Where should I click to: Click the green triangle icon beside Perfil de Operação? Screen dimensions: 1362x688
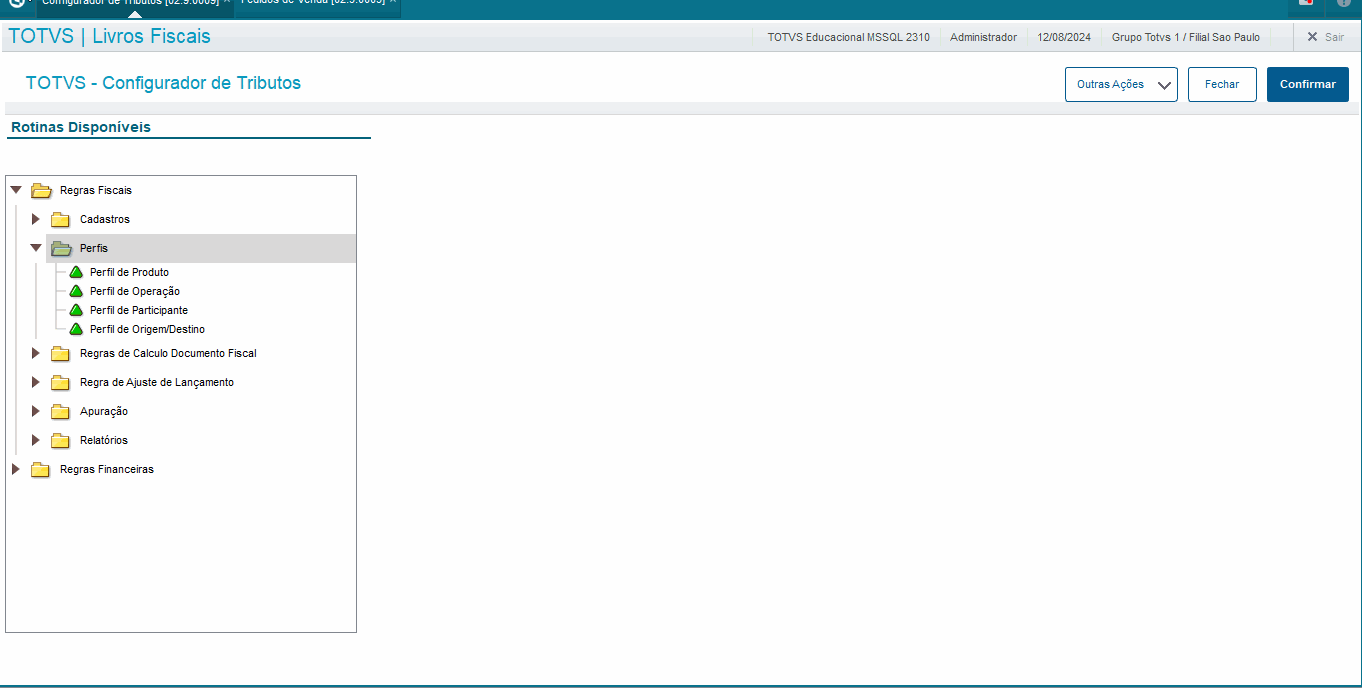76,291
